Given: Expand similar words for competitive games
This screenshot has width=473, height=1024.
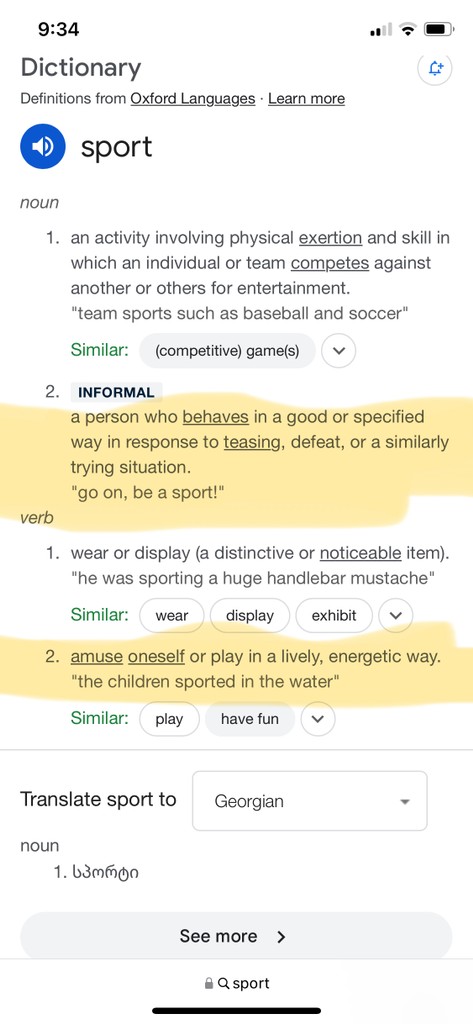Looking at the screenshot, I should (338, 351).
